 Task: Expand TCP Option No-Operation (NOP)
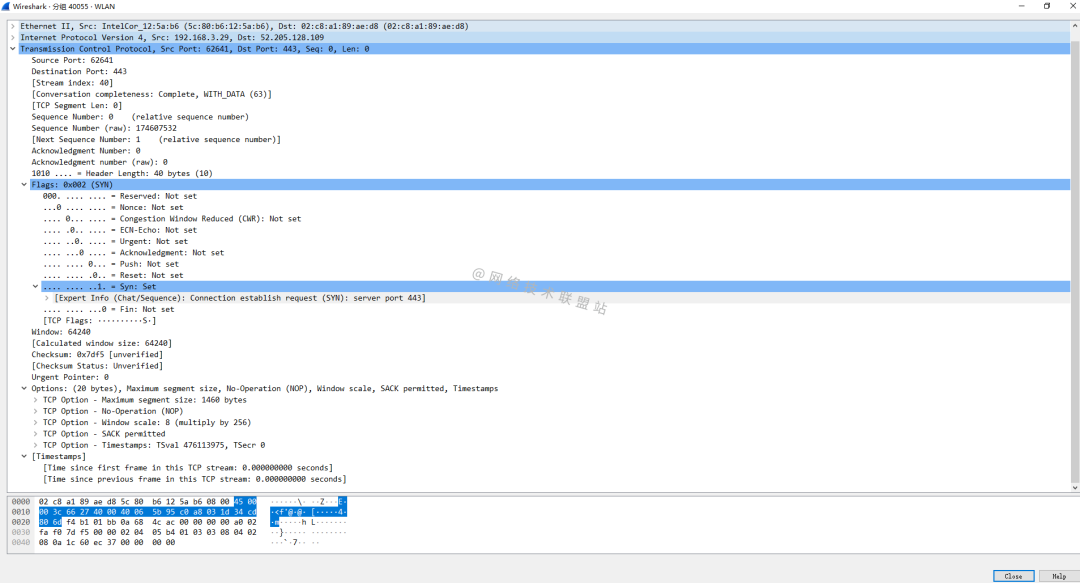click(36, 411)
